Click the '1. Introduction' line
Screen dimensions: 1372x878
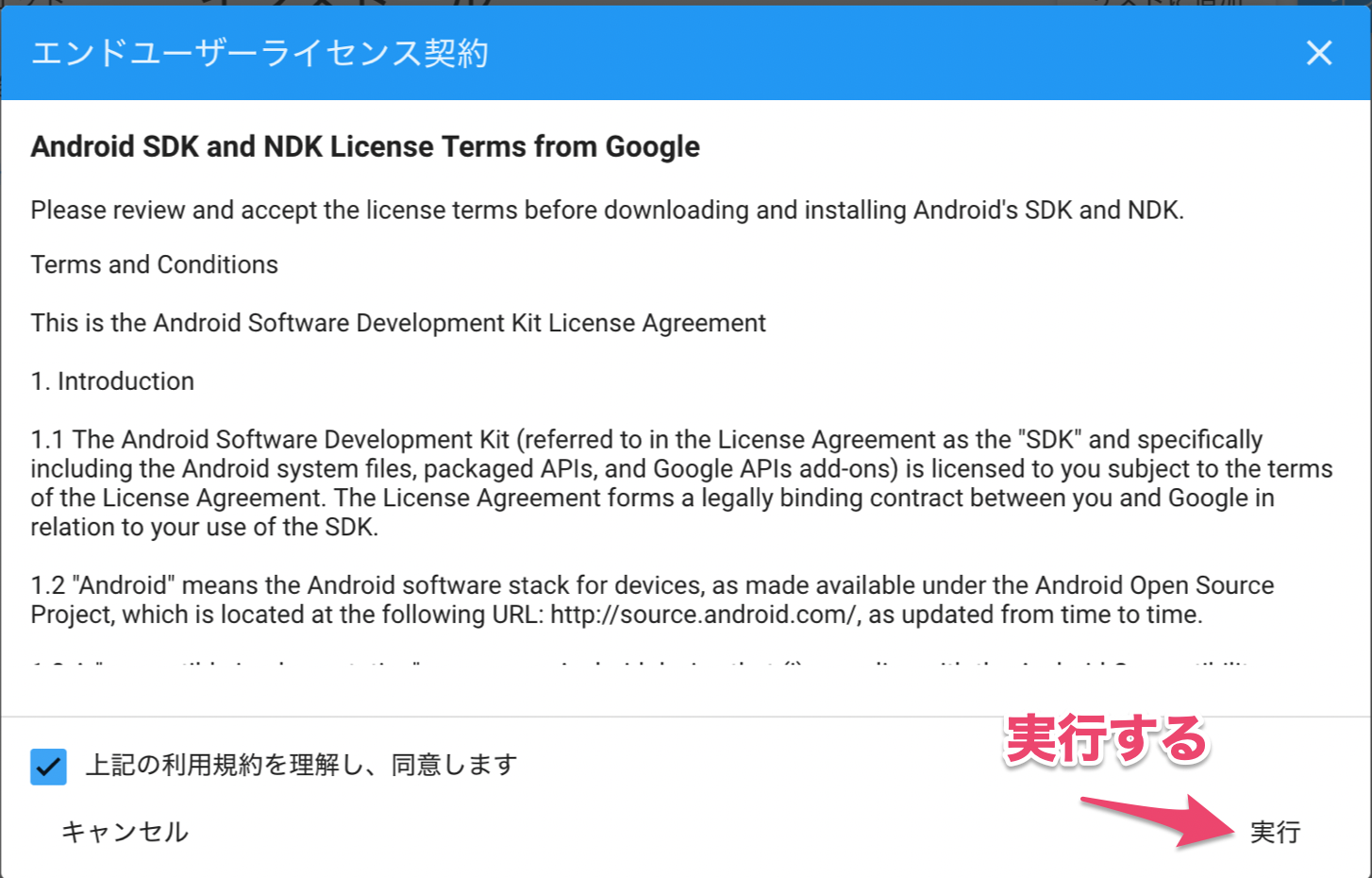[x=112, y=381]
